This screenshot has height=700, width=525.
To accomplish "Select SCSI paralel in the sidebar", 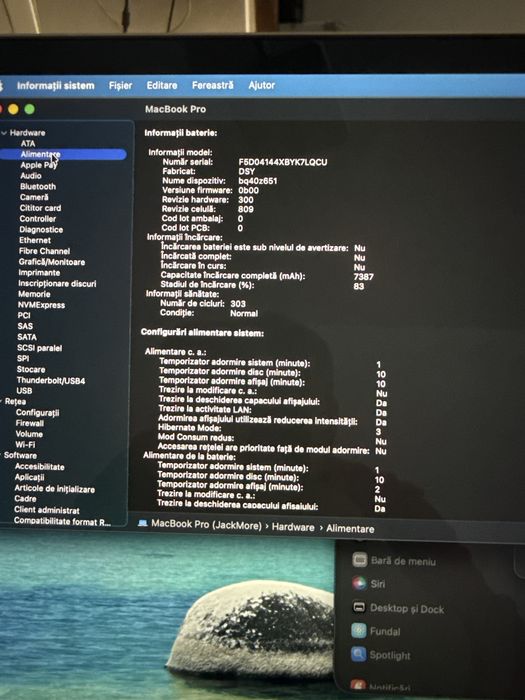I will point(40,348).
